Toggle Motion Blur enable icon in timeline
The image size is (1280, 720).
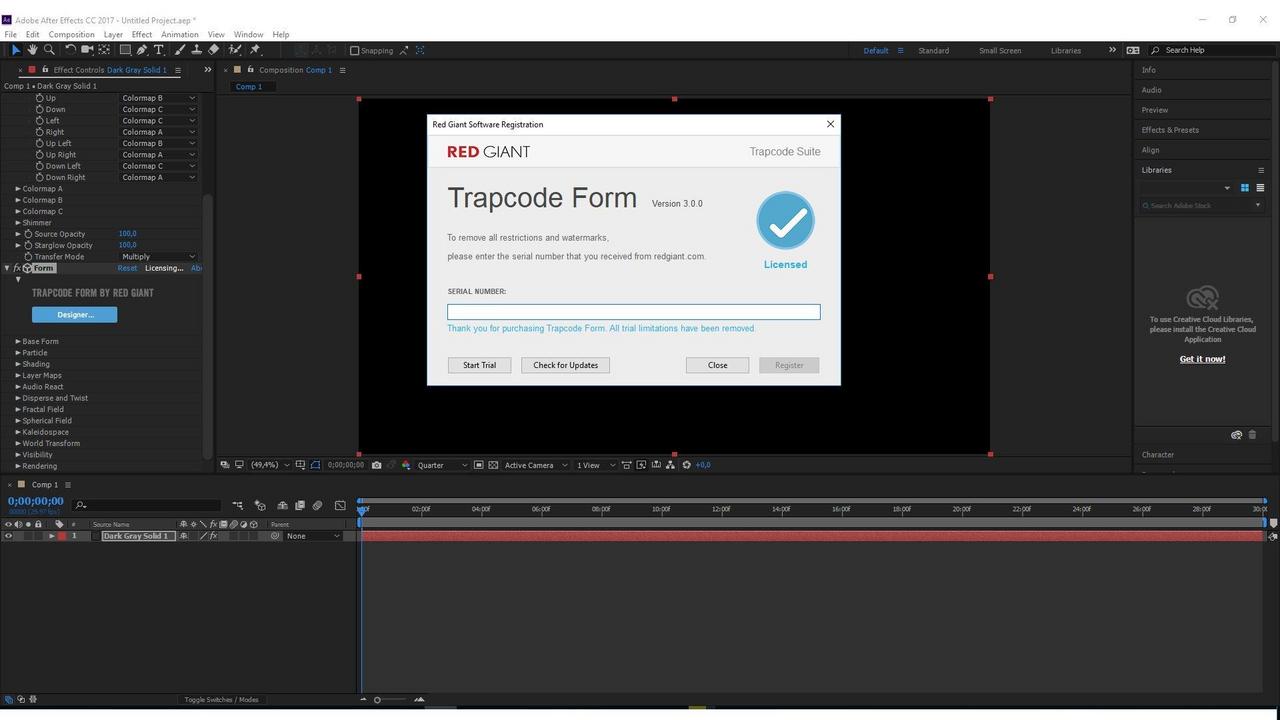coord(317,505)
